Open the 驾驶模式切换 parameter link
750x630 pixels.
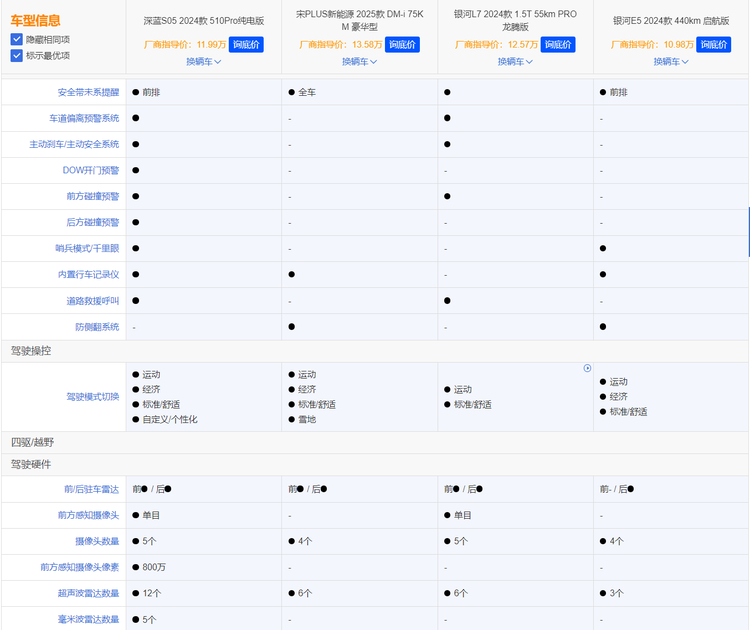(x=92, y=397)
